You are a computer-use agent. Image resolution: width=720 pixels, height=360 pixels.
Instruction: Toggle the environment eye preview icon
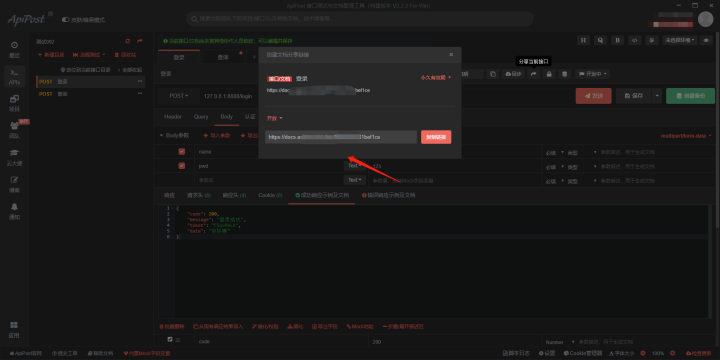coord(707,40)
